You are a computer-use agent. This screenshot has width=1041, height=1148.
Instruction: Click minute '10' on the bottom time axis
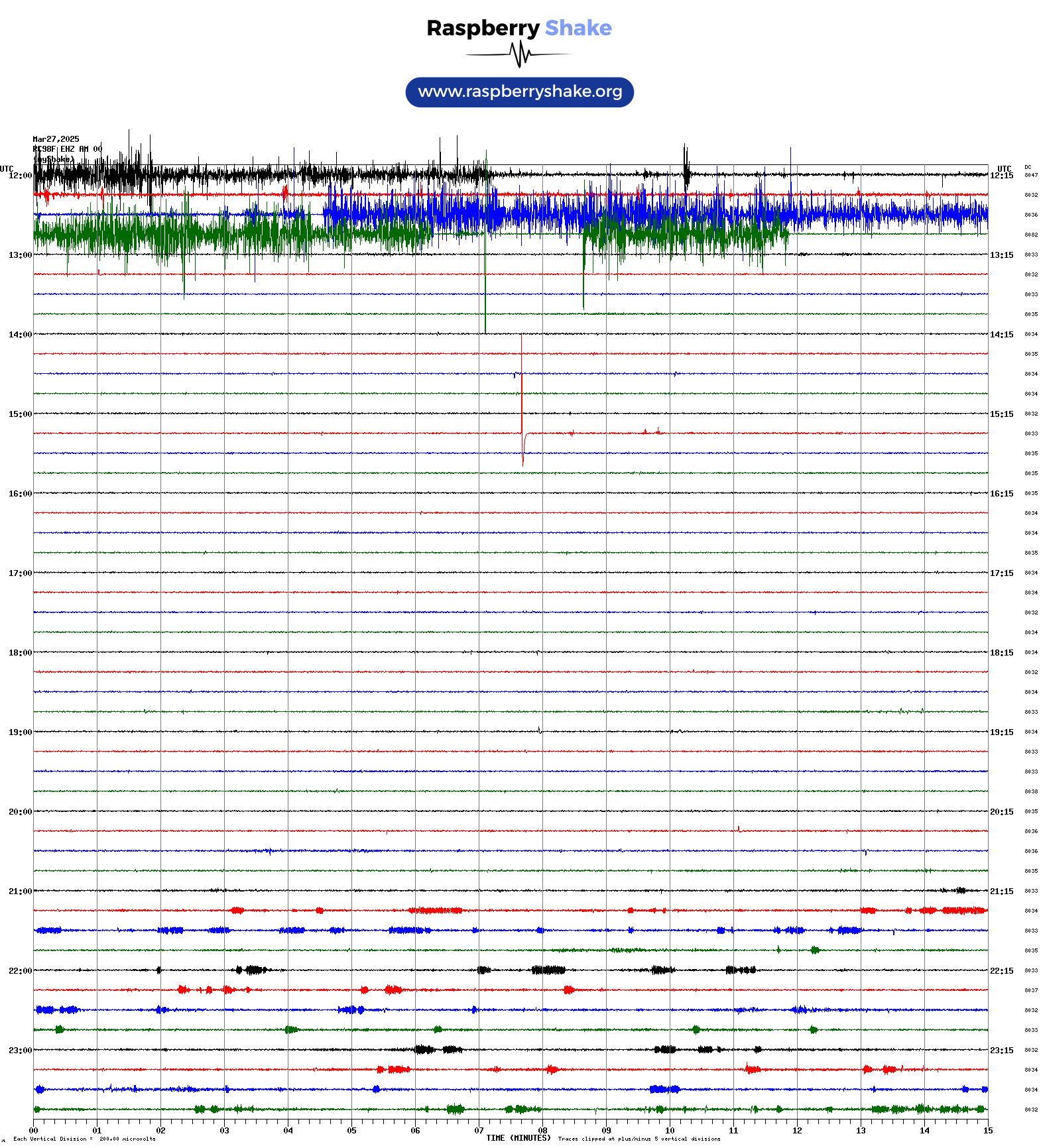point(670,1131)
